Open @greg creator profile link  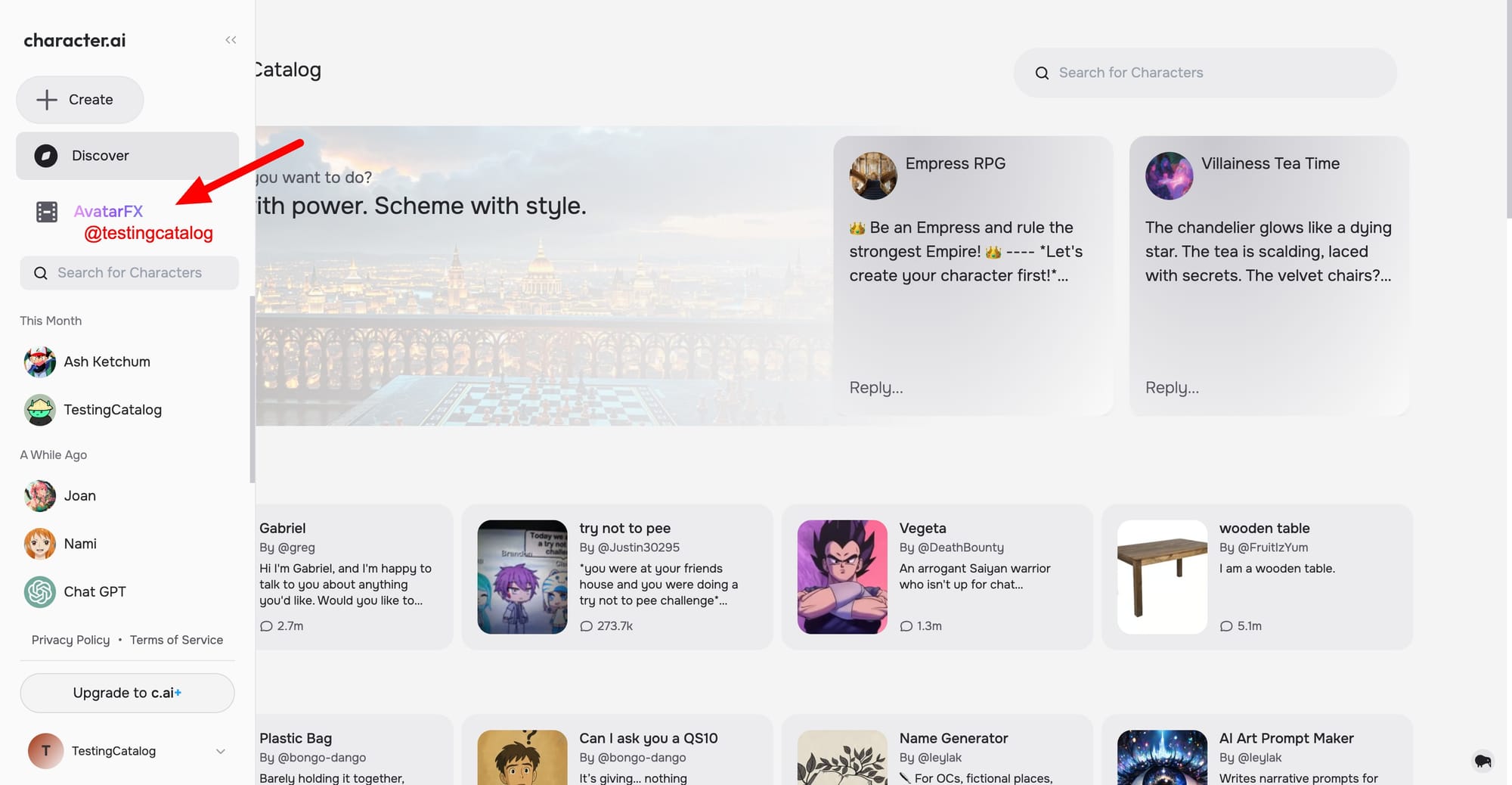296,548
